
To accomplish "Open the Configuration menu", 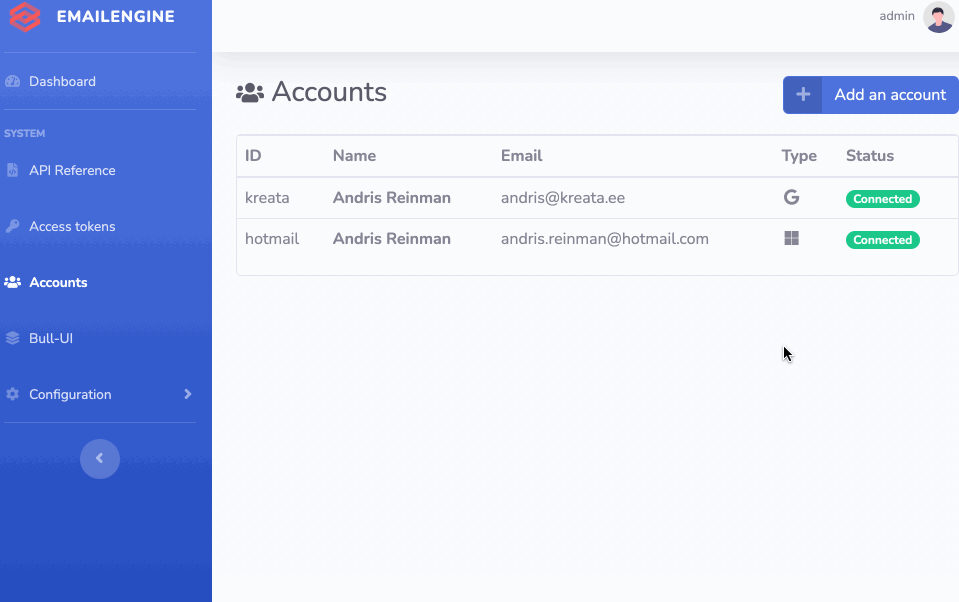I will (x=70, y=395).
